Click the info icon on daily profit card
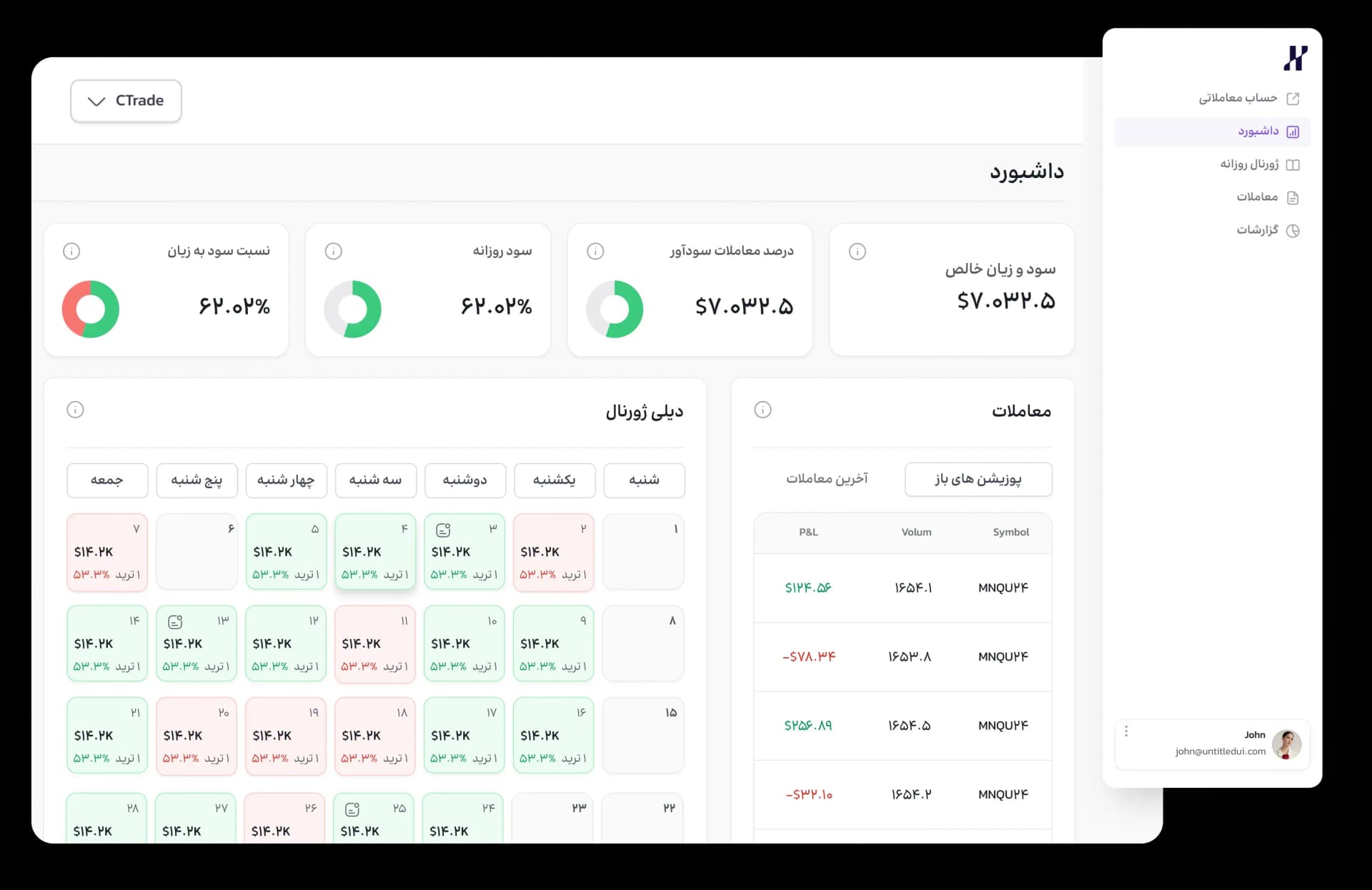Screen dimensions: 1372x890 click(x=333, y=251)
